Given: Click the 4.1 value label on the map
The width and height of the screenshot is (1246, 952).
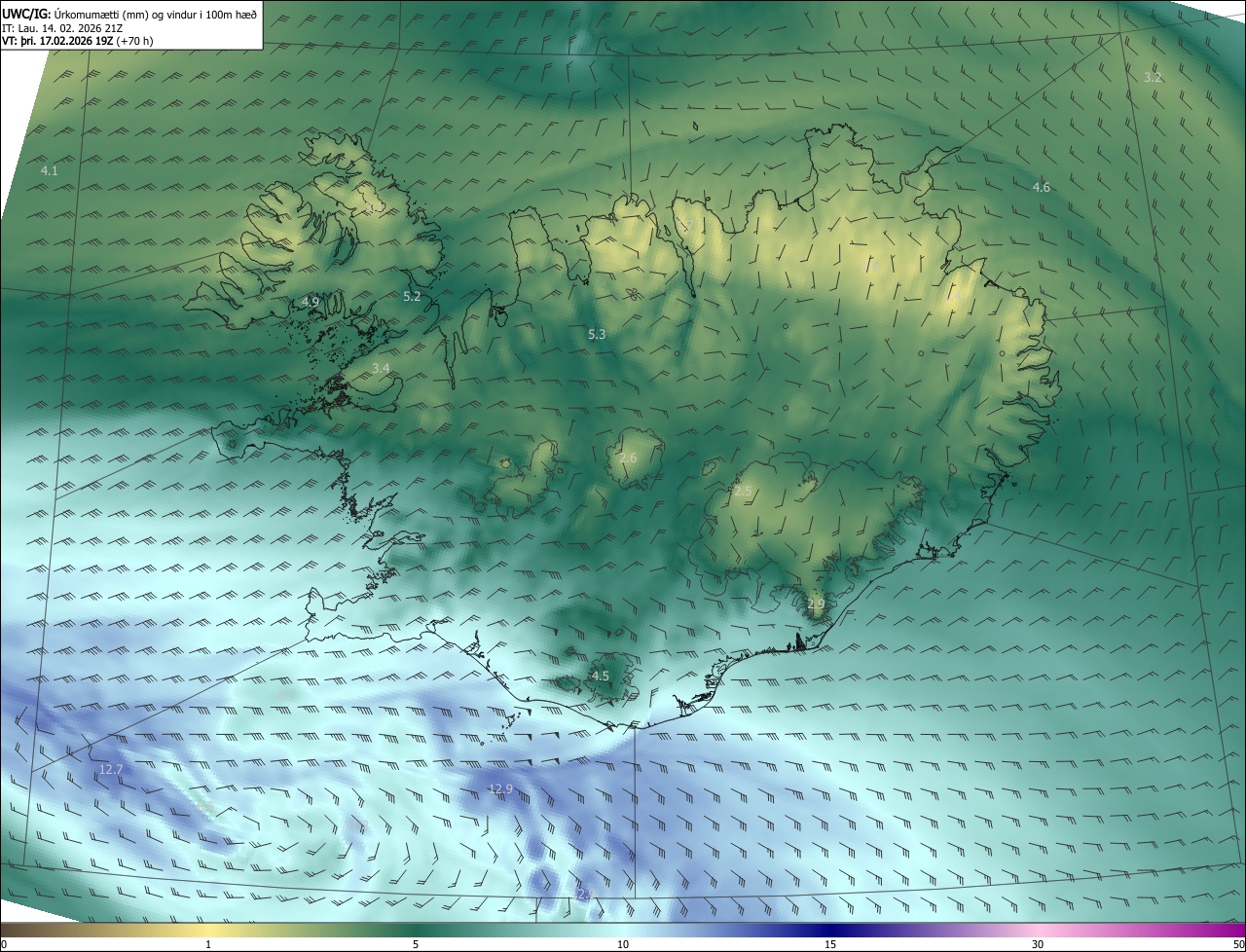Looking at the screenshot, I should click(x=50, y=170).
